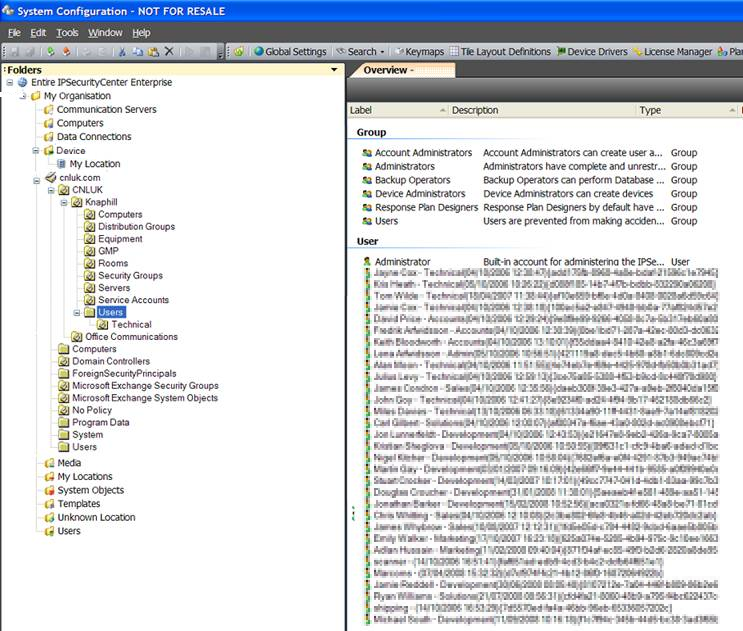Image resolution: width=743 pixels, height=631 pixels.
Task: Select Backup Operators group row
Action: 412,180
